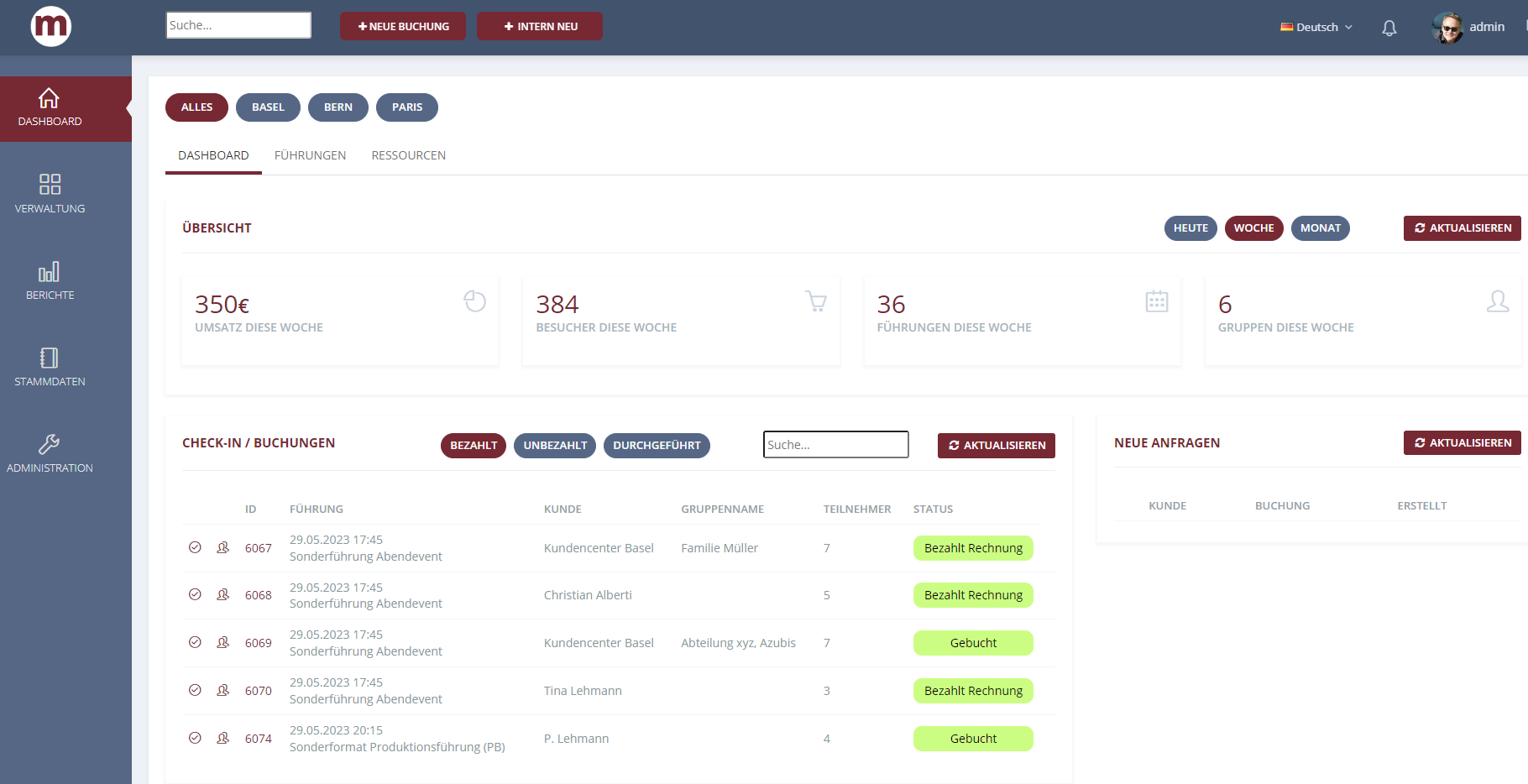Open the notification bell
This screenshot has width=1528, height=784.
(1389, 28)
